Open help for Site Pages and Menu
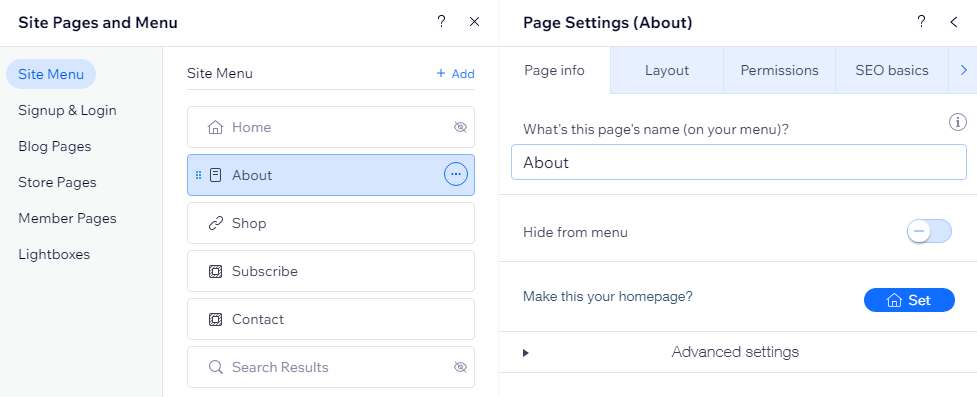The height and width of the screenshot is (397, 977). click(x=441, y=22)
